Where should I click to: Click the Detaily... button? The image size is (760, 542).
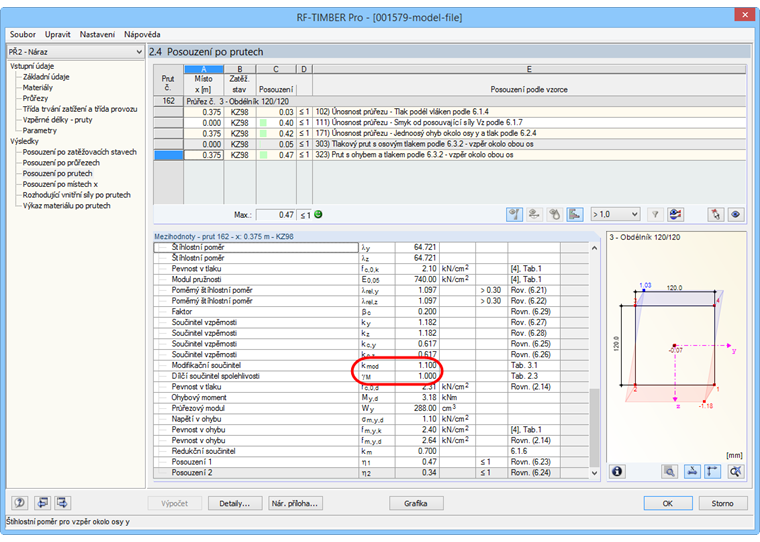click(x=235, y=503)
